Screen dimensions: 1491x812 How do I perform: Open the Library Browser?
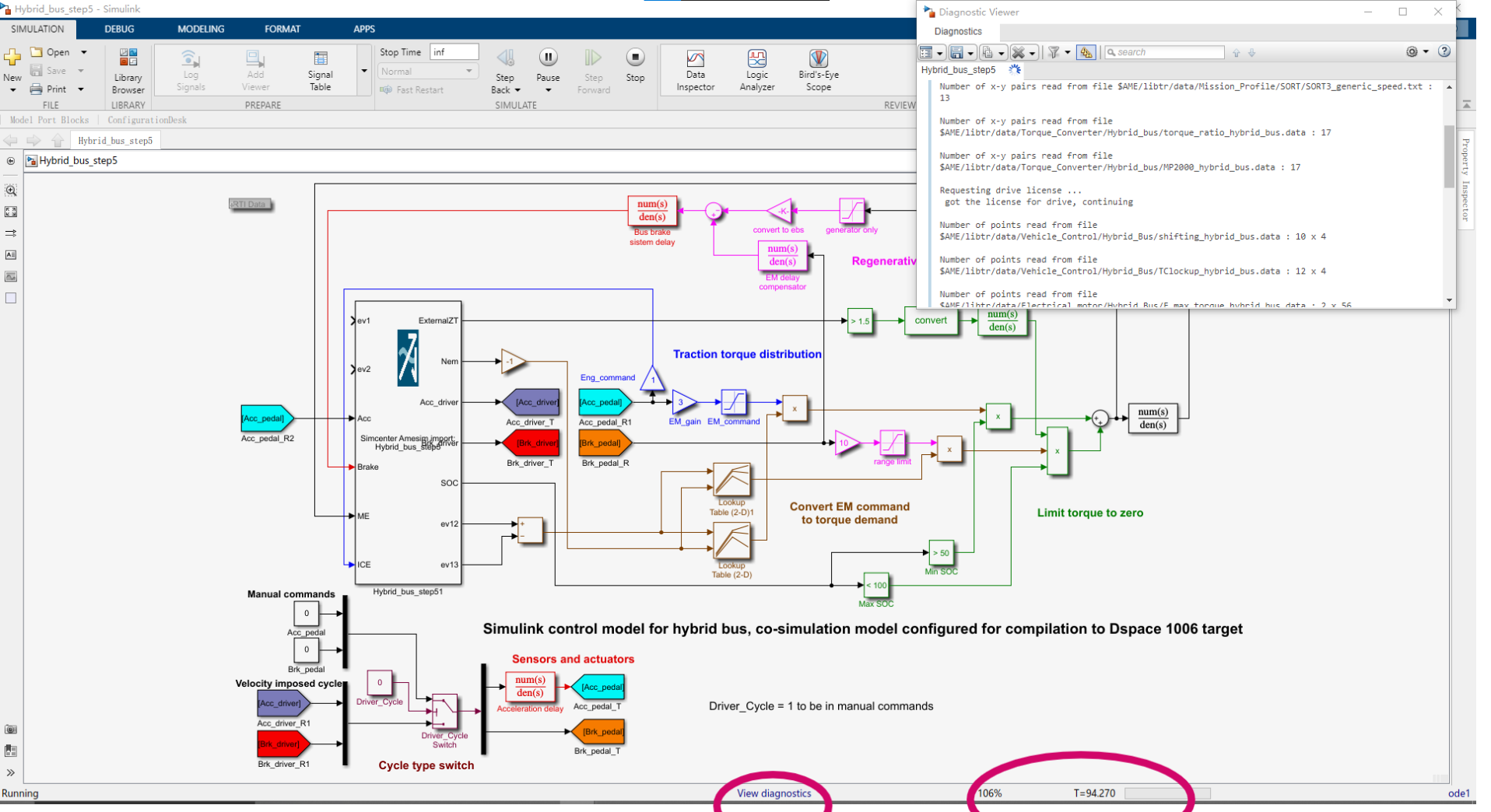coord(128,70)
